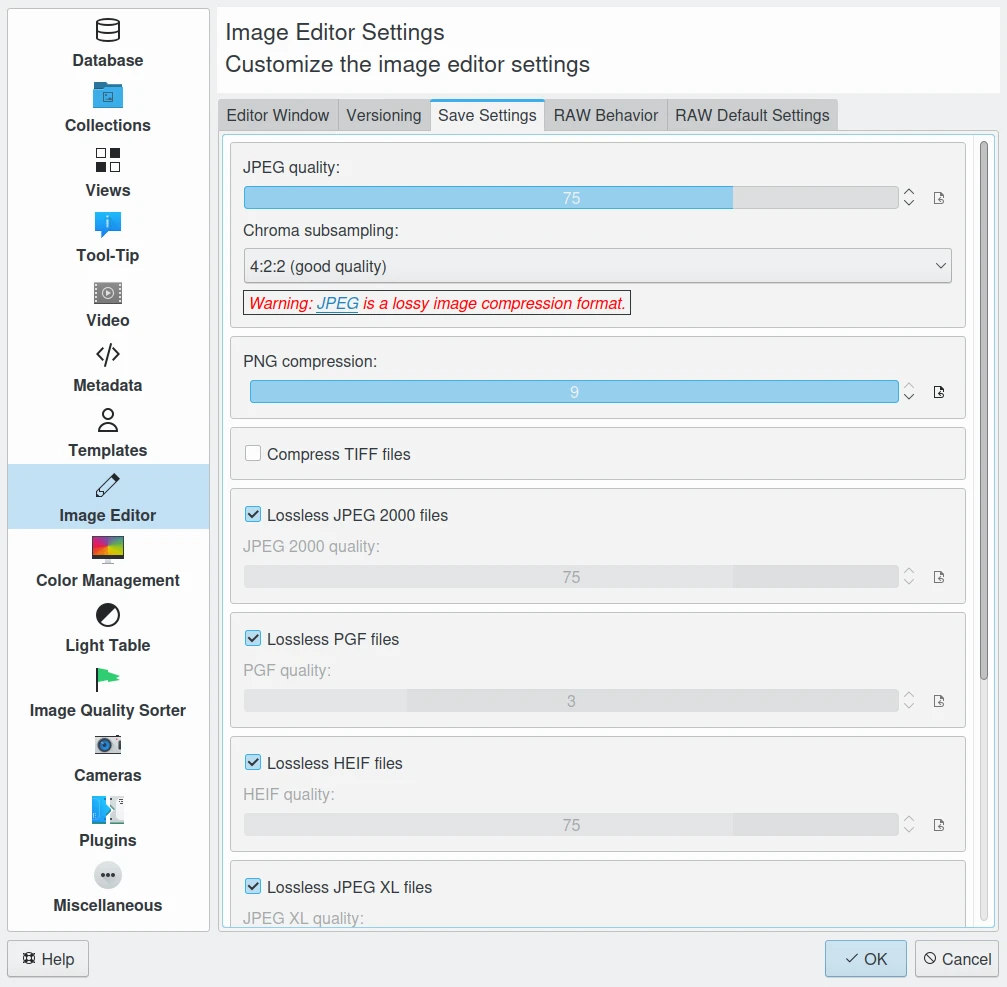Disable the Lossless HEIF files option
1007x987 pixels.
[x=254, y=763]
